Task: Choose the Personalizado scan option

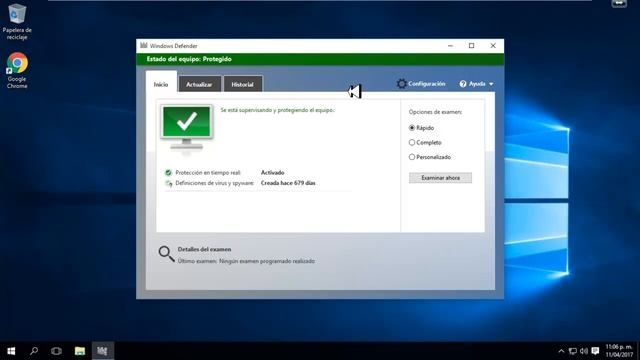Action: tap(412, 157)
